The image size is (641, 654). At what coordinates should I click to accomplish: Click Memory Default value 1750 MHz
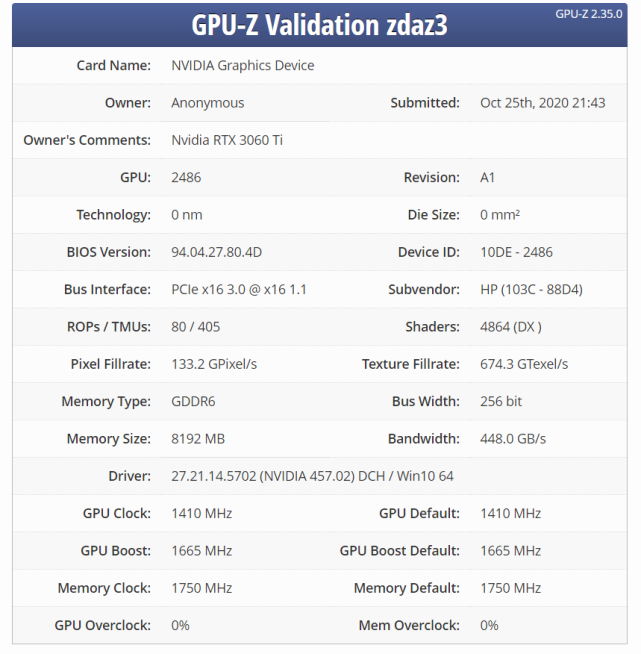click(x=510, y=588)
